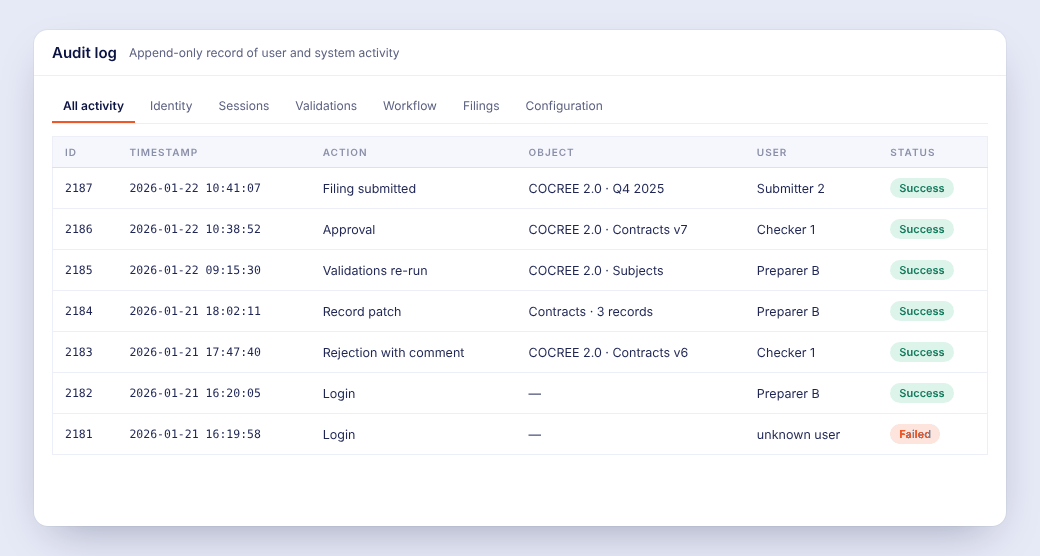The height and width of the screenshot is (556, 1040).
Task: Click timestamp 2026-01-21 16:20:05
Action: [195, 393]
